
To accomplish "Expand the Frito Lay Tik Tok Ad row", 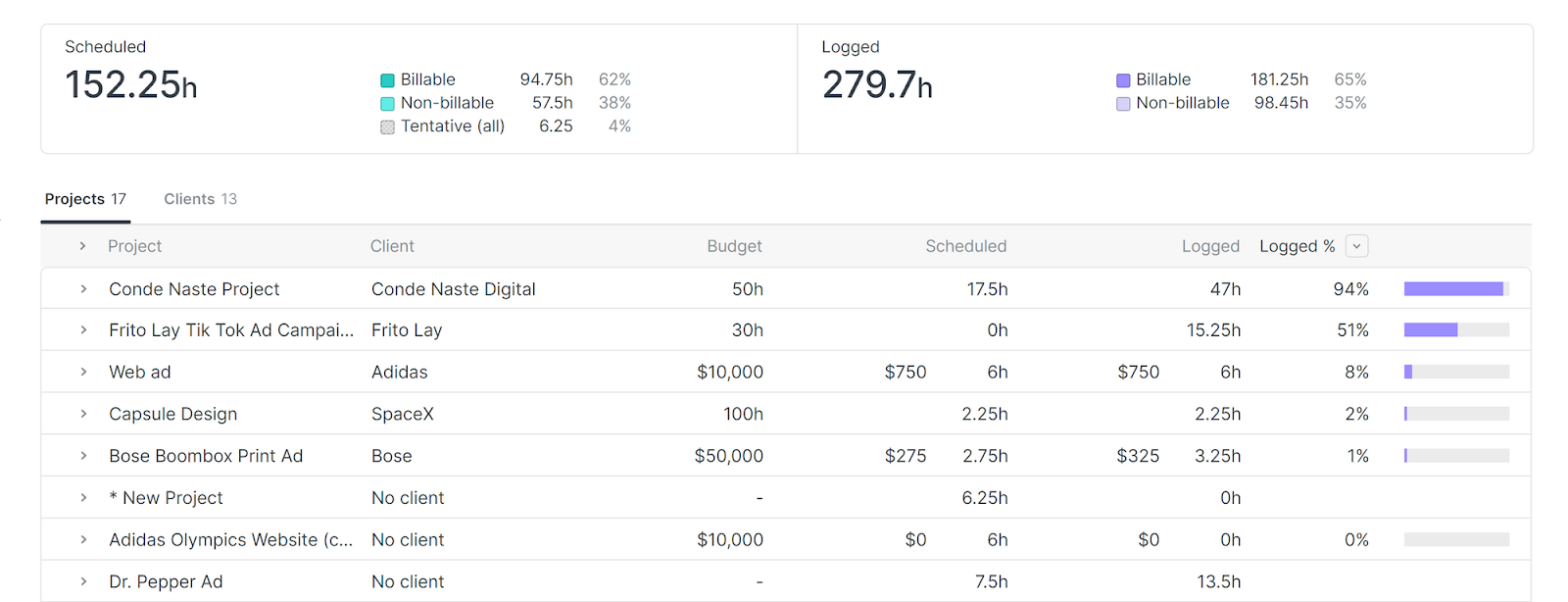I will pos(82,330).
